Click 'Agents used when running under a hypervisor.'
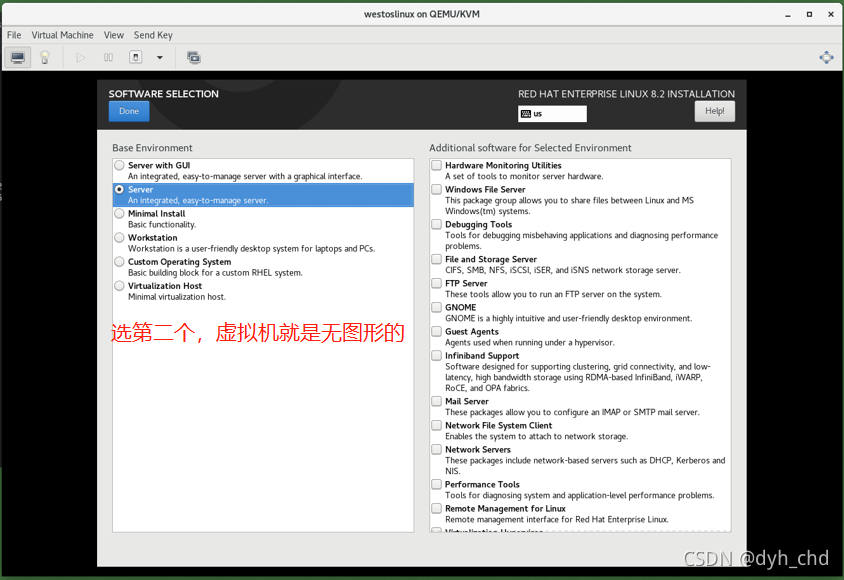The image size is (844, 580). (530, 343)
